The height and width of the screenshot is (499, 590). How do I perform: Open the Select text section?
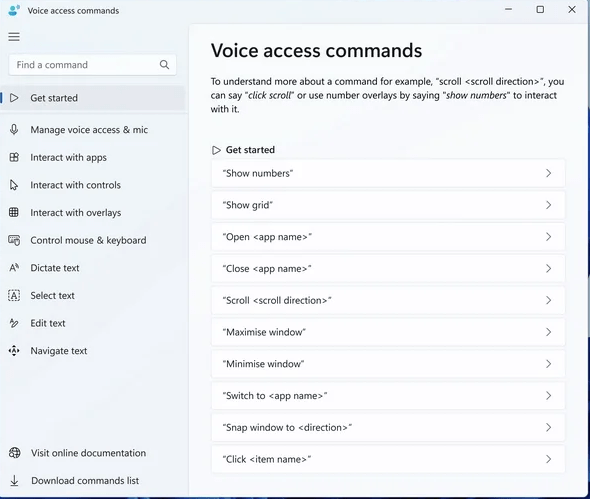(x=93, y=295)
